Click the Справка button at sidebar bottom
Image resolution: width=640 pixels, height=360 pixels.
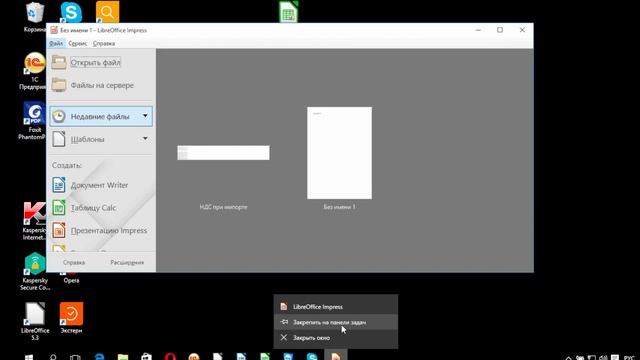click(x=74, y=262)
